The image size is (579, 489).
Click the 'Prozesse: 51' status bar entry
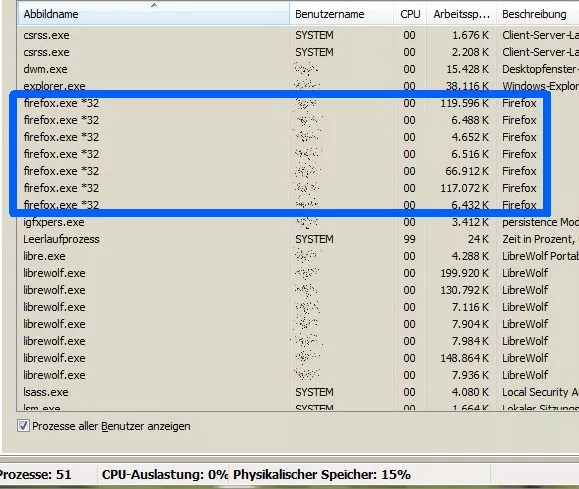35,475
